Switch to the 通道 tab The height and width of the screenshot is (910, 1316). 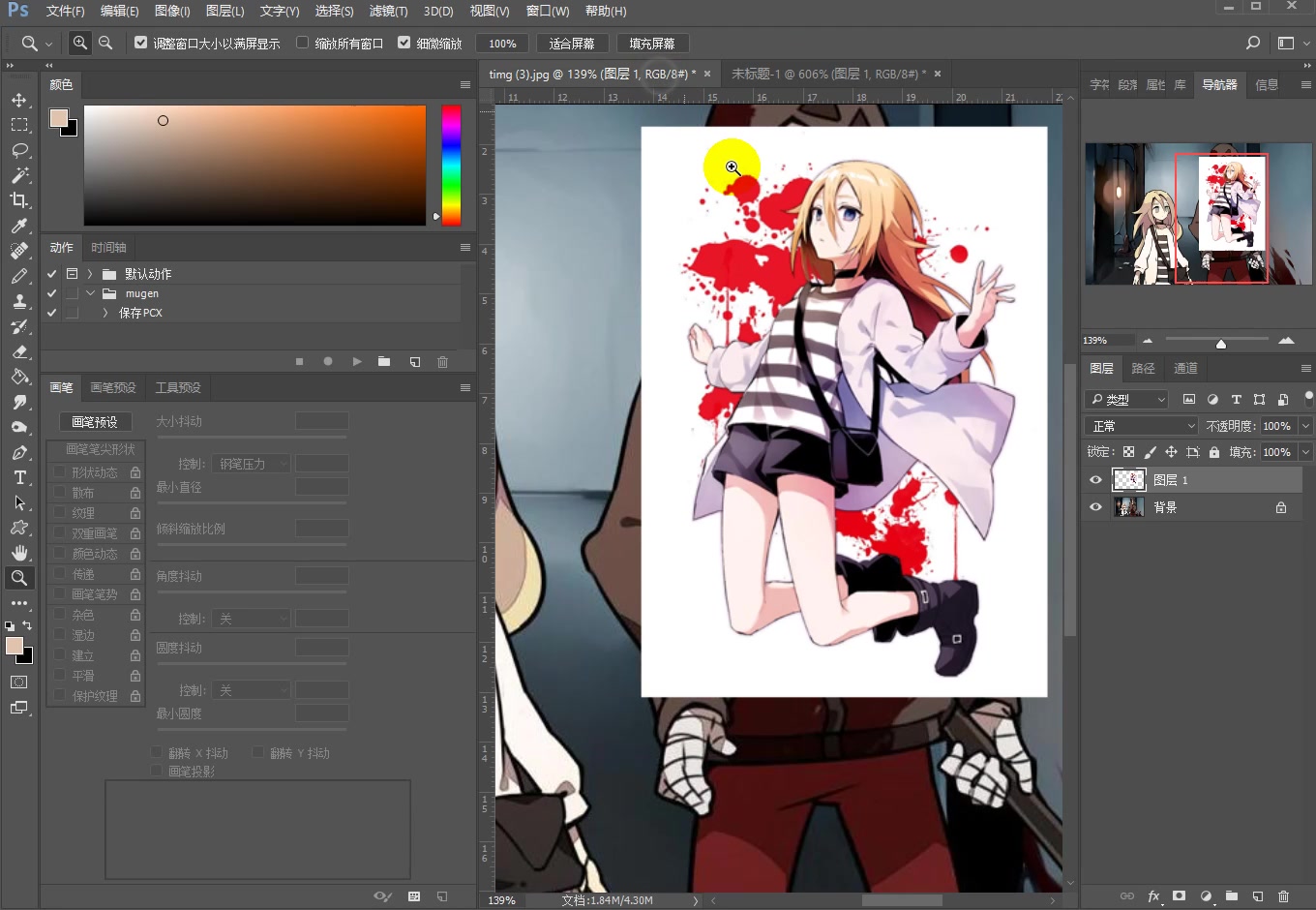pyautogui.click(x=1185, y=369)
